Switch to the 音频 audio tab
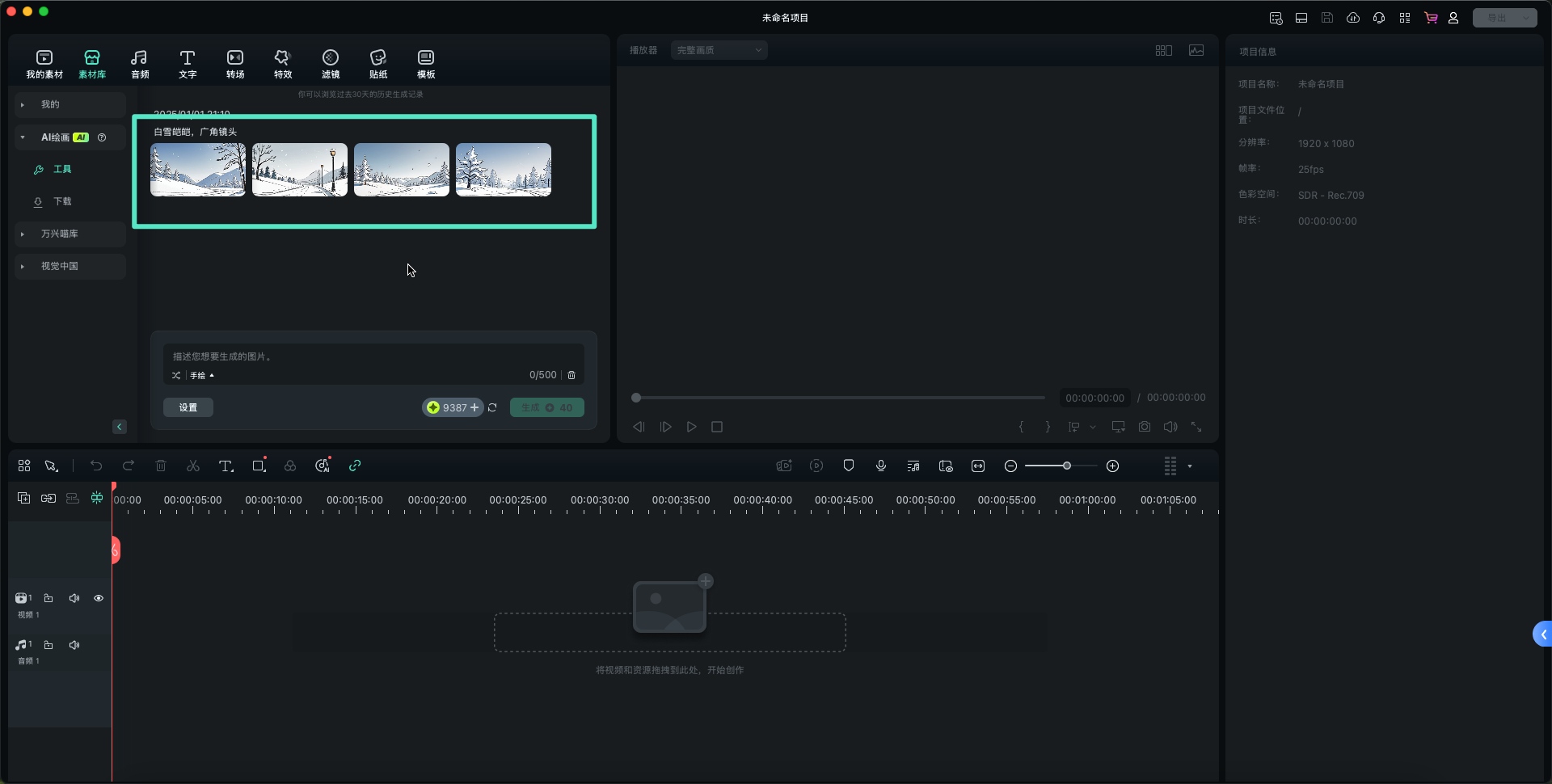The image size is (1552, 784). [139, 63]
